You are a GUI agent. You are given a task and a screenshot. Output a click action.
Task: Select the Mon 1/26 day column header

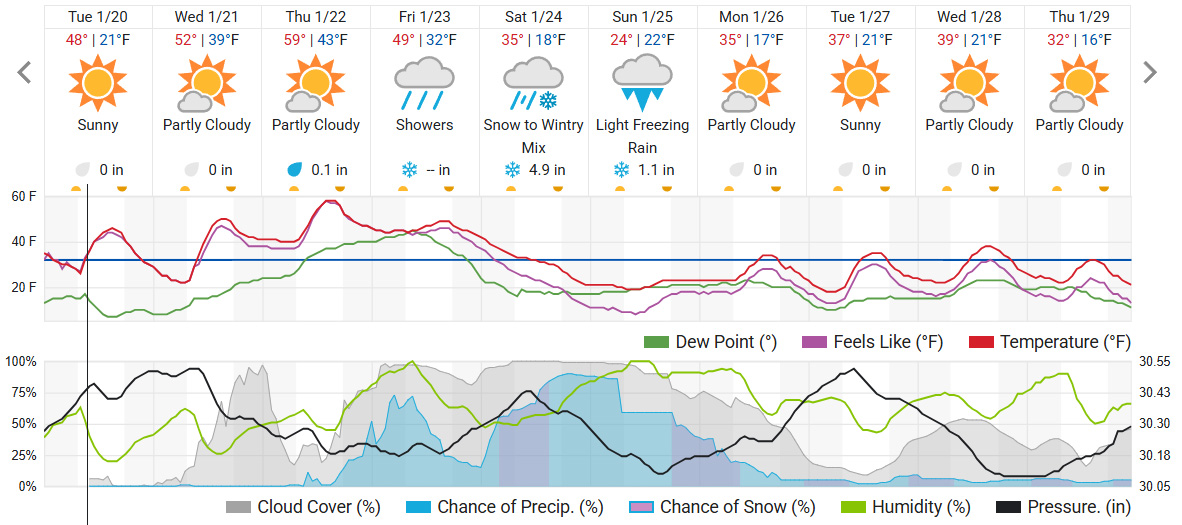pos(751,17)
